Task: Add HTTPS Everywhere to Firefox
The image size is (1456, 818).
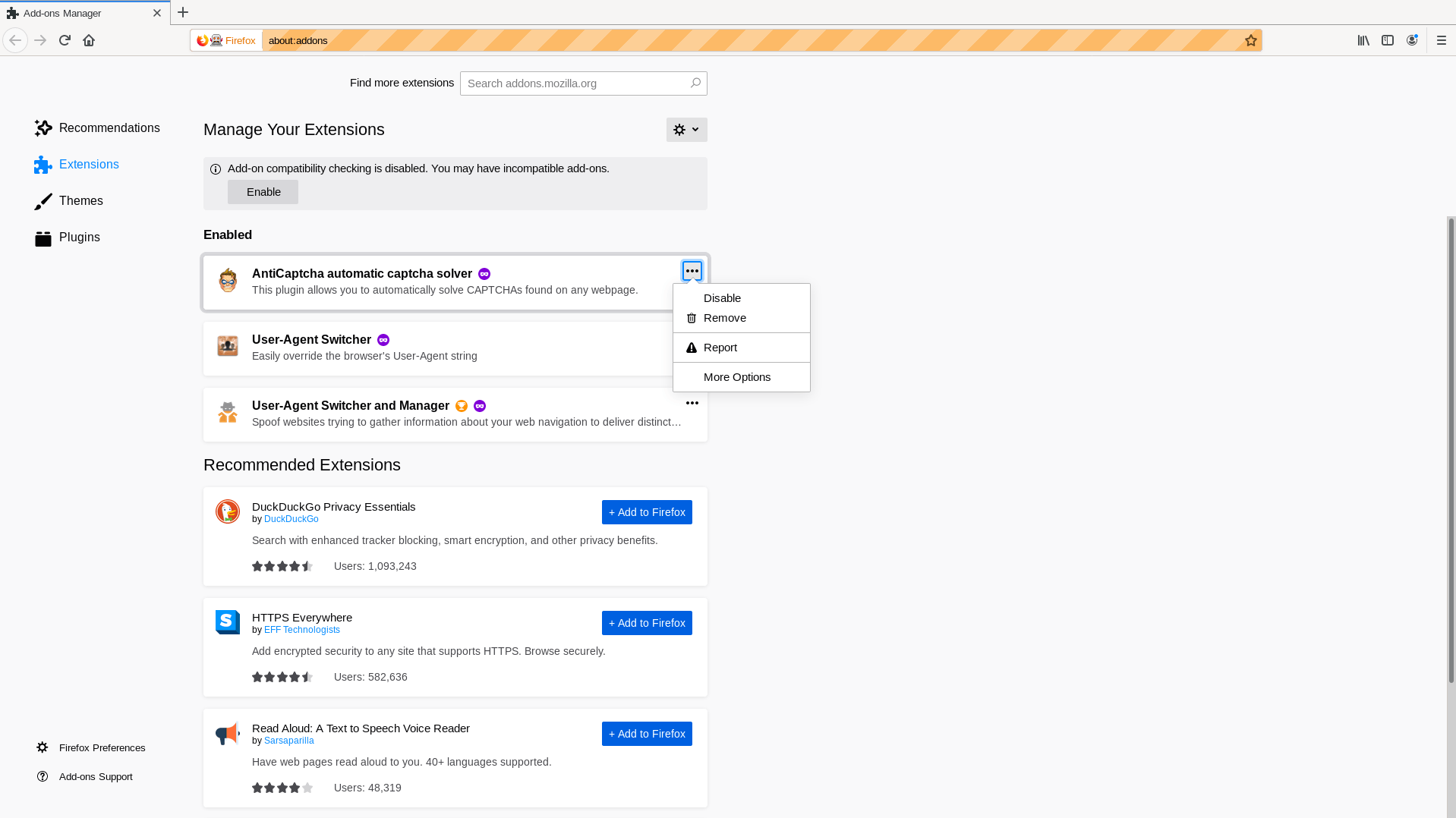Action: click(647, 623)
